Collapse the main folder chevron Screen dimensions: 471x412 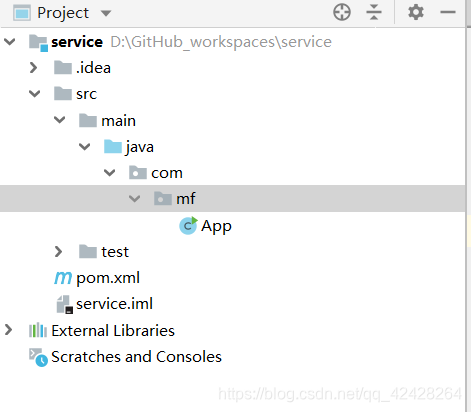[60, 120]
